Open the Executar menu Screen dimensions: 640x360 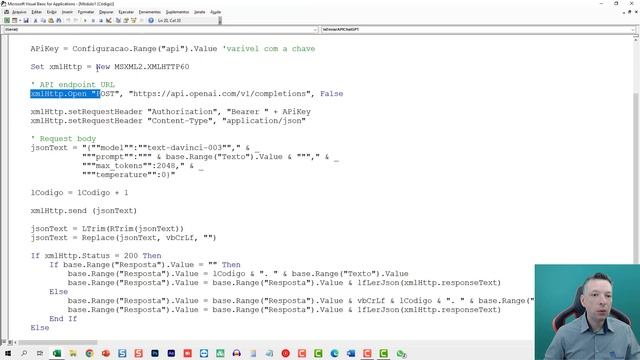click(x=126, y=12)
